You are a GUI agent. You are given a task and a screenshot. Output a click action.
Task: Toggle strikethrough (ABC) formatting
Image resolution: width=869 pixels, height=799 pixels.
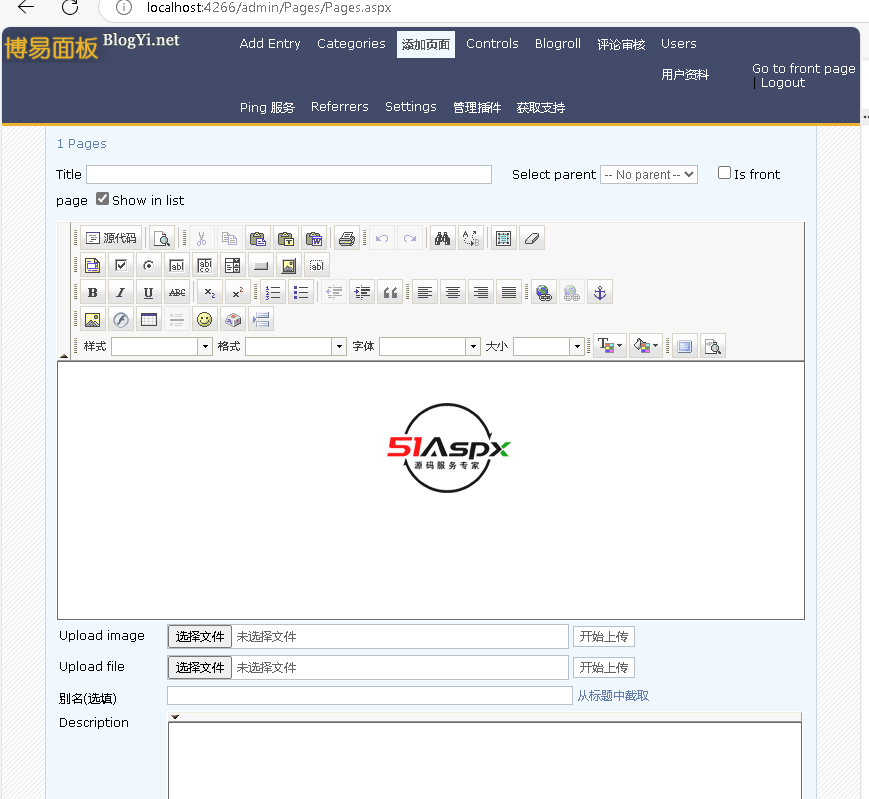point(177,293)
